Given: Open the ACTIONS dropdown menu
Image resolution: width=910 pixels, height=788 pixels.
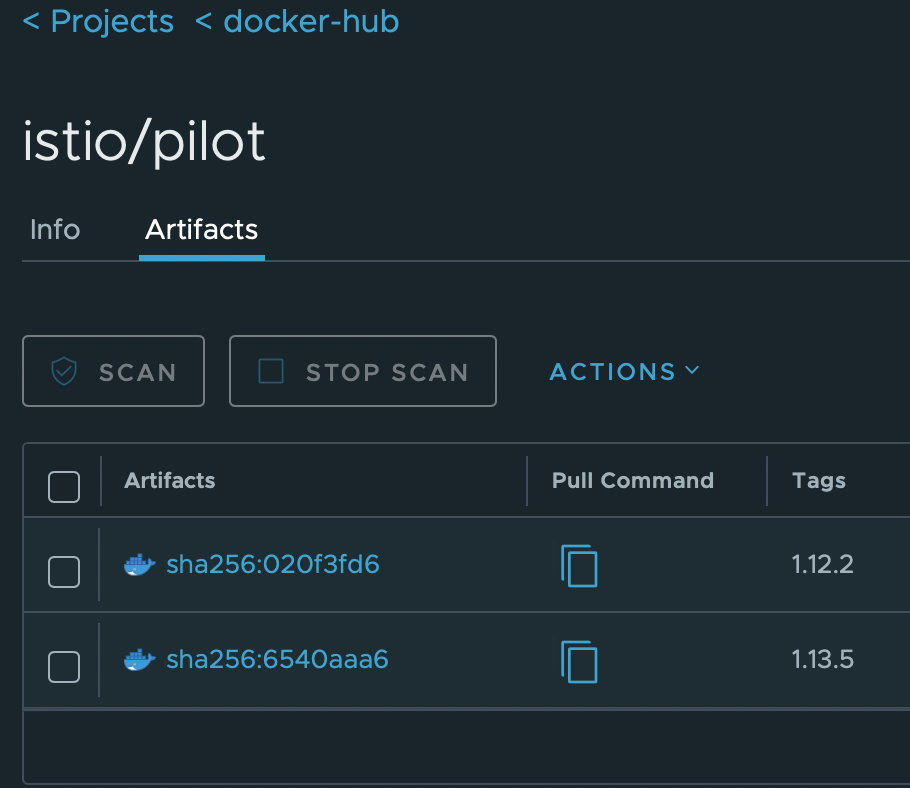Looking at the screenshot, I should coord(624,371).
